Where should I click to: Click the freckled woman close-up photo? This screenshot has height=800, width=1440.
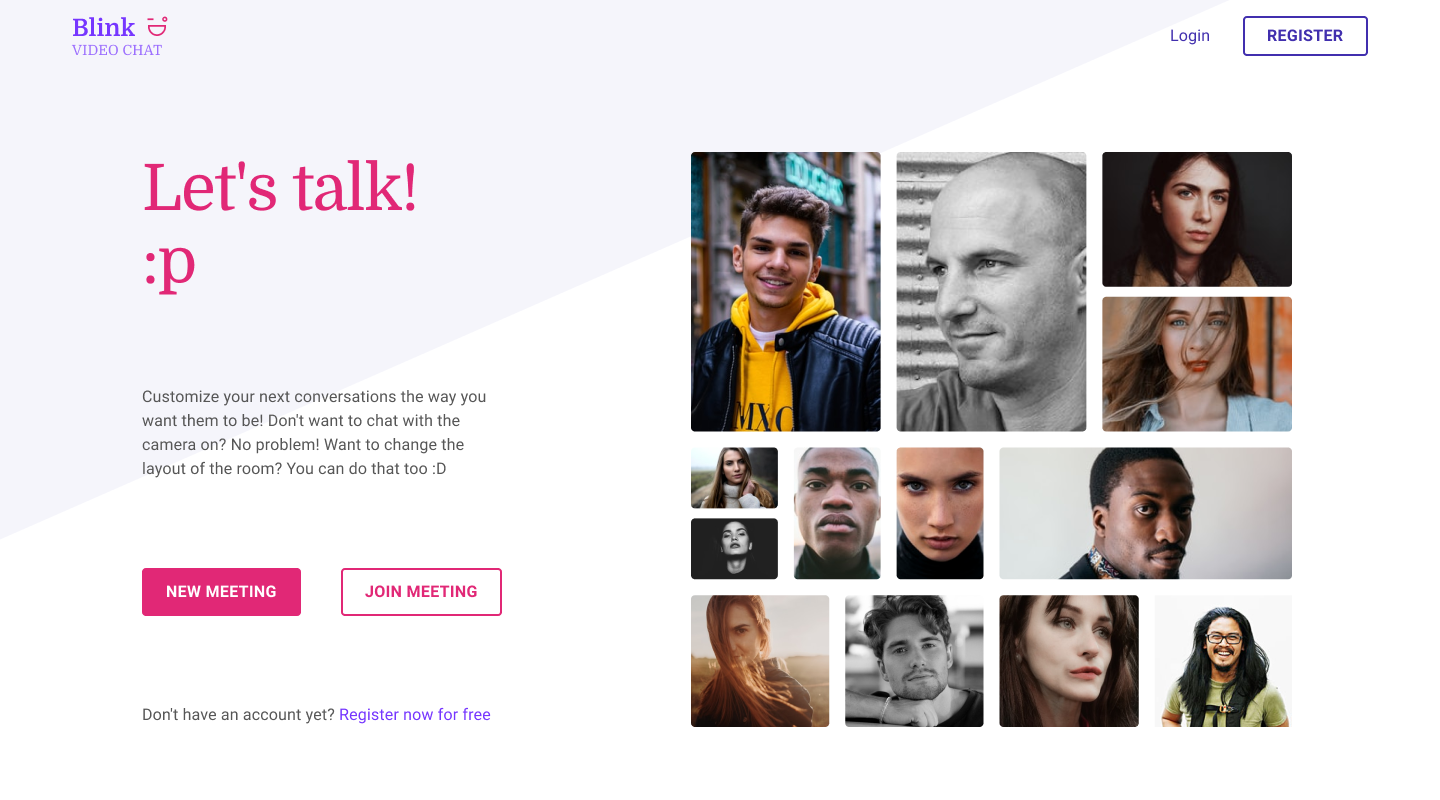click(x=940, y=513)
